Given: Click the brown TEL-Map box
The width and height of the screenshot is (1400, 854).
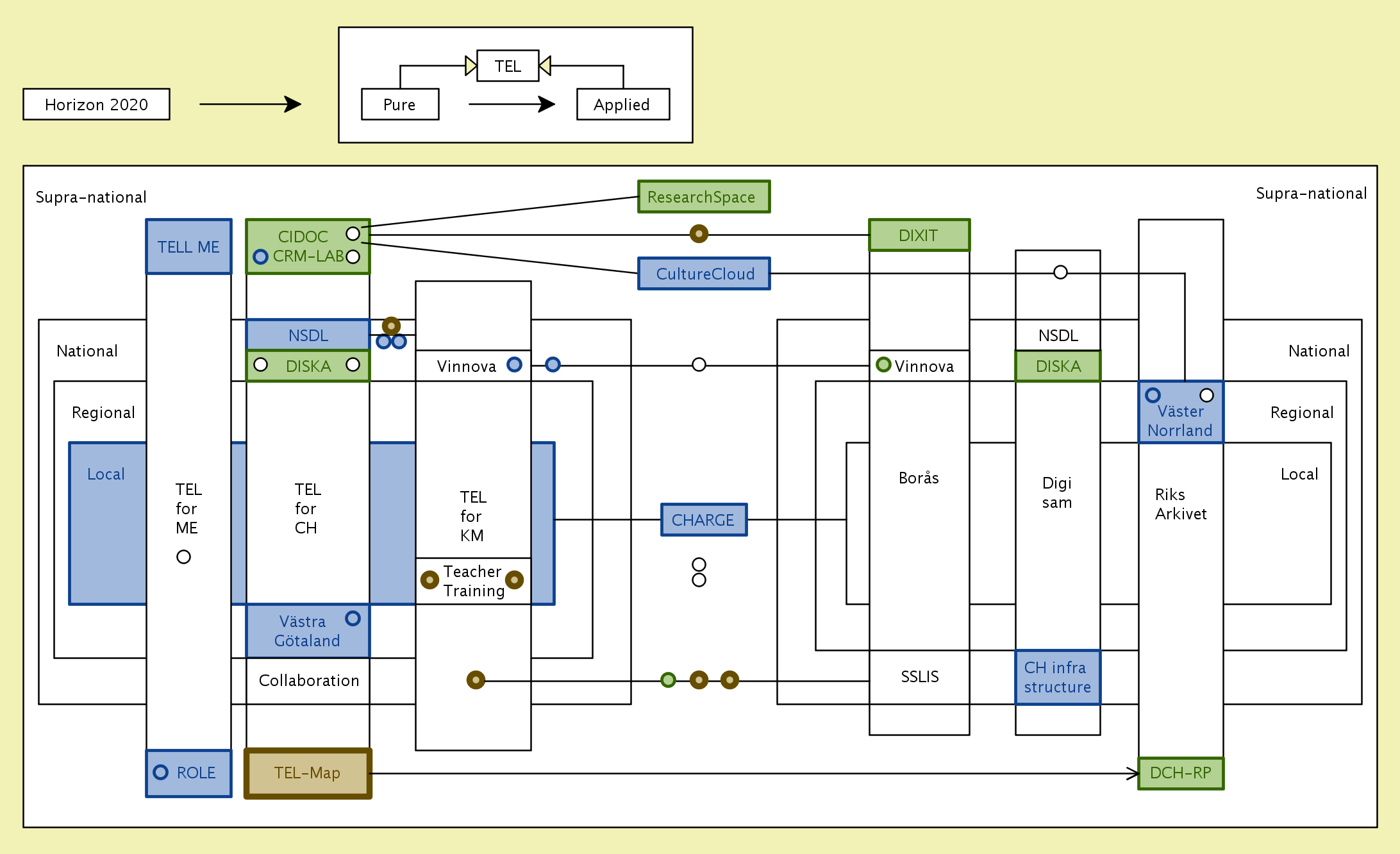Looking at the screenshot, I should tap(308, 773).
